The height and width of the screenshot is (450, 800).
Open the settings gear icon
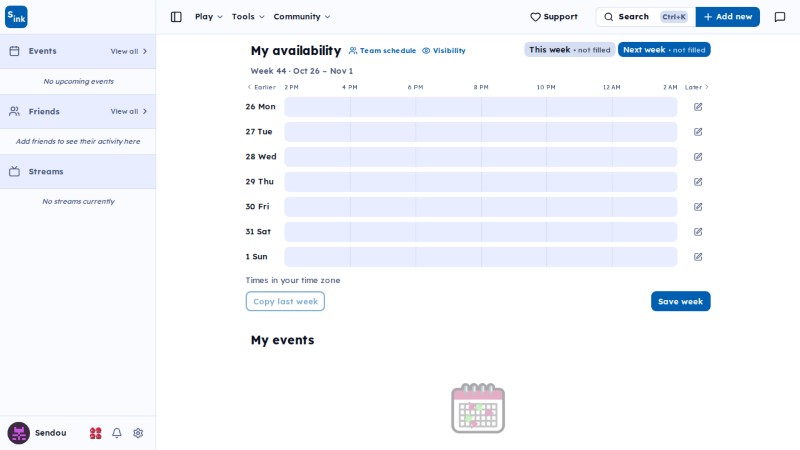coord(138,433)
